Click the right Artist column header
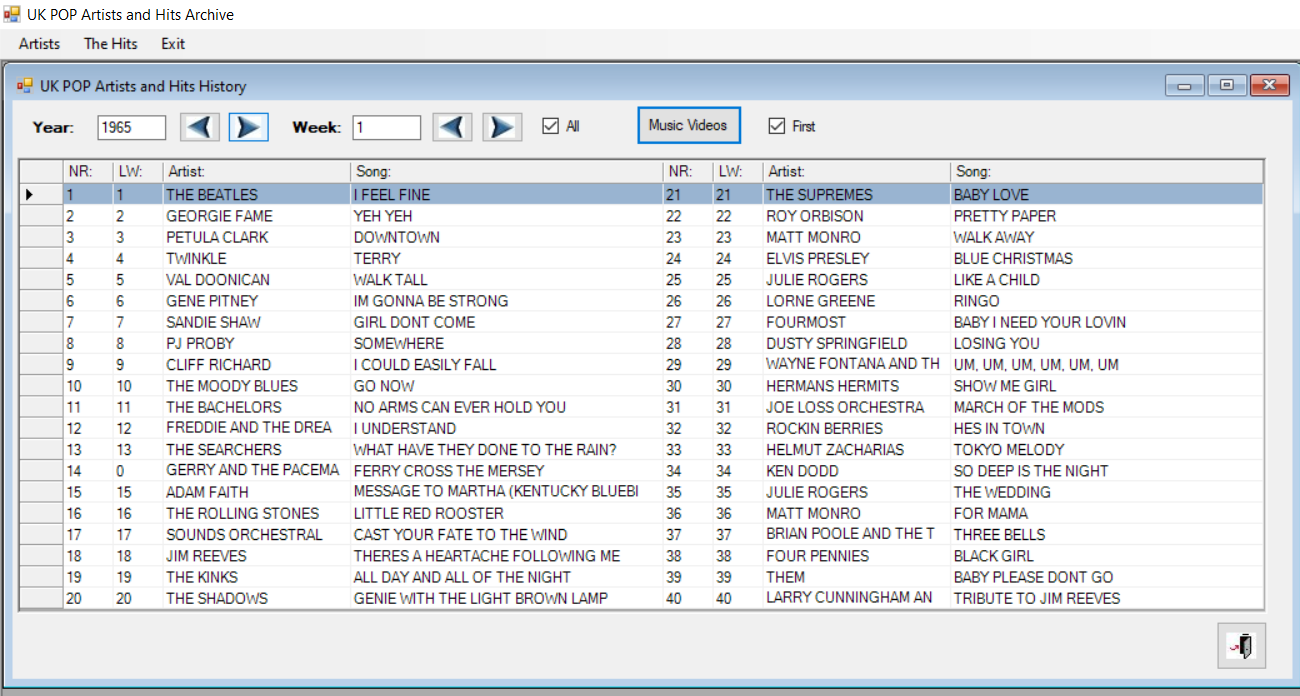This screenshot has height=696, width=1300. [x=857, y=172]
